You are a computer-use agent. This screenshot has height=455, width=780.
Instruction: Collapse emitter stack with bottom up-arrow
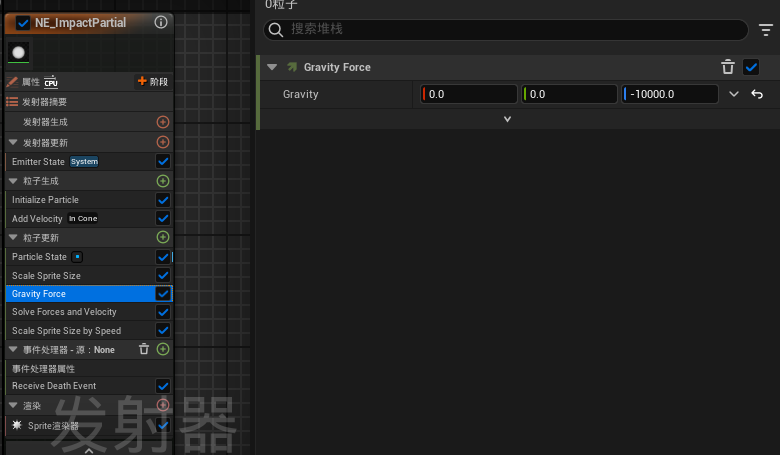tap(89, 450)
